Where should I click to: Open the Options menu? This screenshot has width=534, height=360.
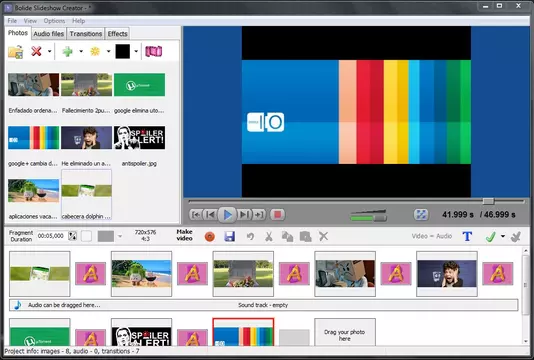[x=54, y=21]
